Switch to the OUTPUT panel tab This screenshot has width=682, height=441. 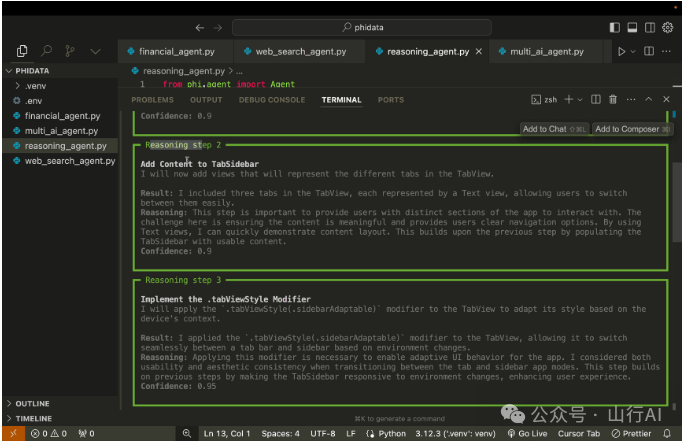click(206, 100)
